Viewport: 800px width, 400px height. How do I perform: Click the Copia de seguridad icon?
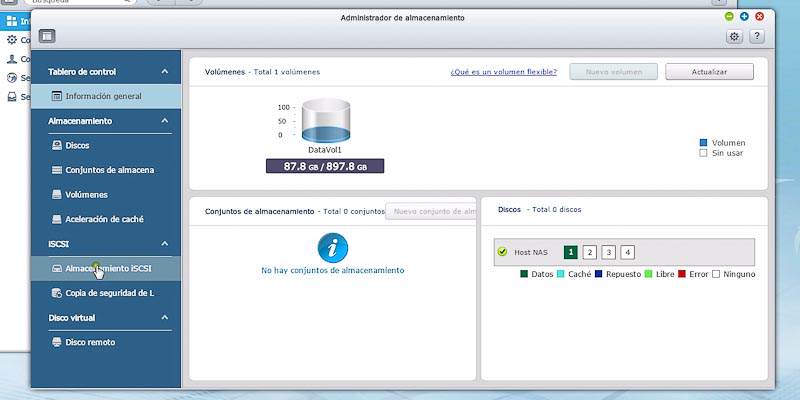[57, 293]
